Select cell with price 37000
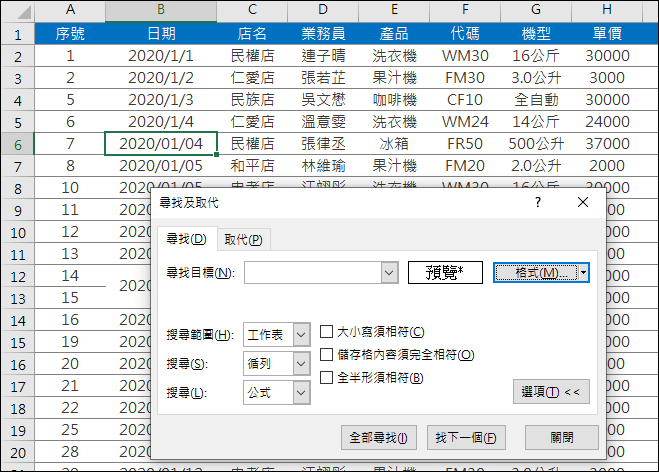This screenshot has width=659, height=472. point(607,144)
